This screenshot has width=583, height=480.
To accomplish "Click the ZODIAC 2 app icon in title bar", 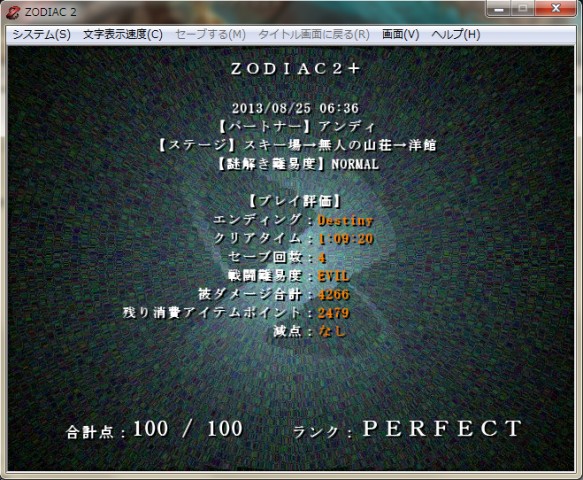I will [13, 12].
